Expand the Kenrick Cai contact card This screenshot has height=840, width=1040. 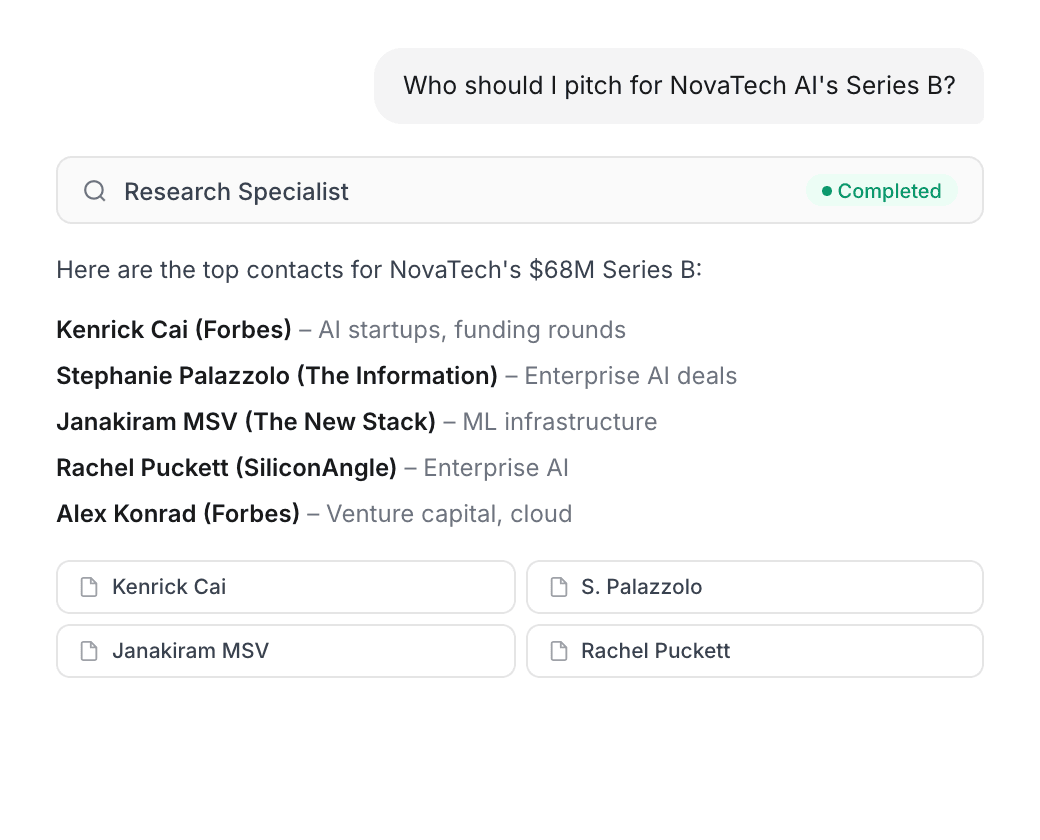(x=285, y=587)
